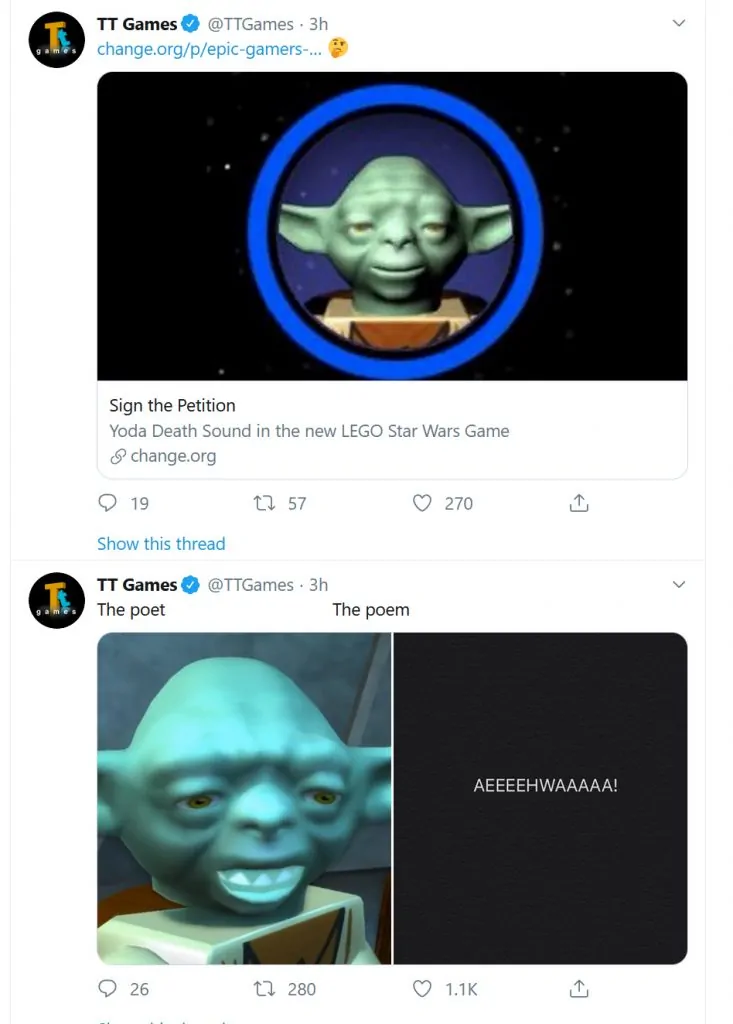Reply to 'The poet' tweet

click(108, 988)
